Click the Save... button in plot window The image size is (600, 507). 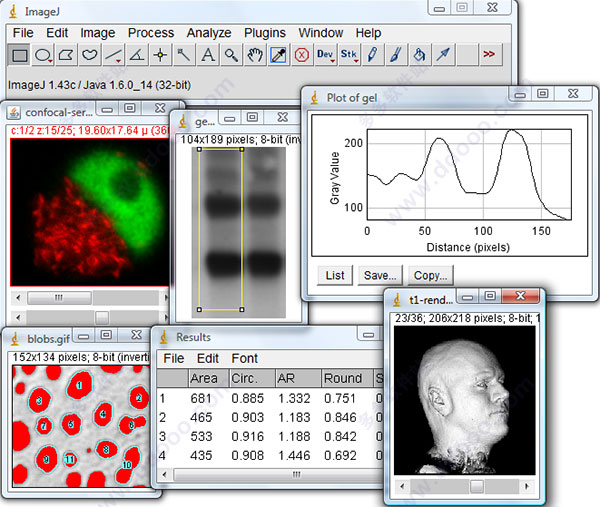pyautogui.click(x=380, y=276)
